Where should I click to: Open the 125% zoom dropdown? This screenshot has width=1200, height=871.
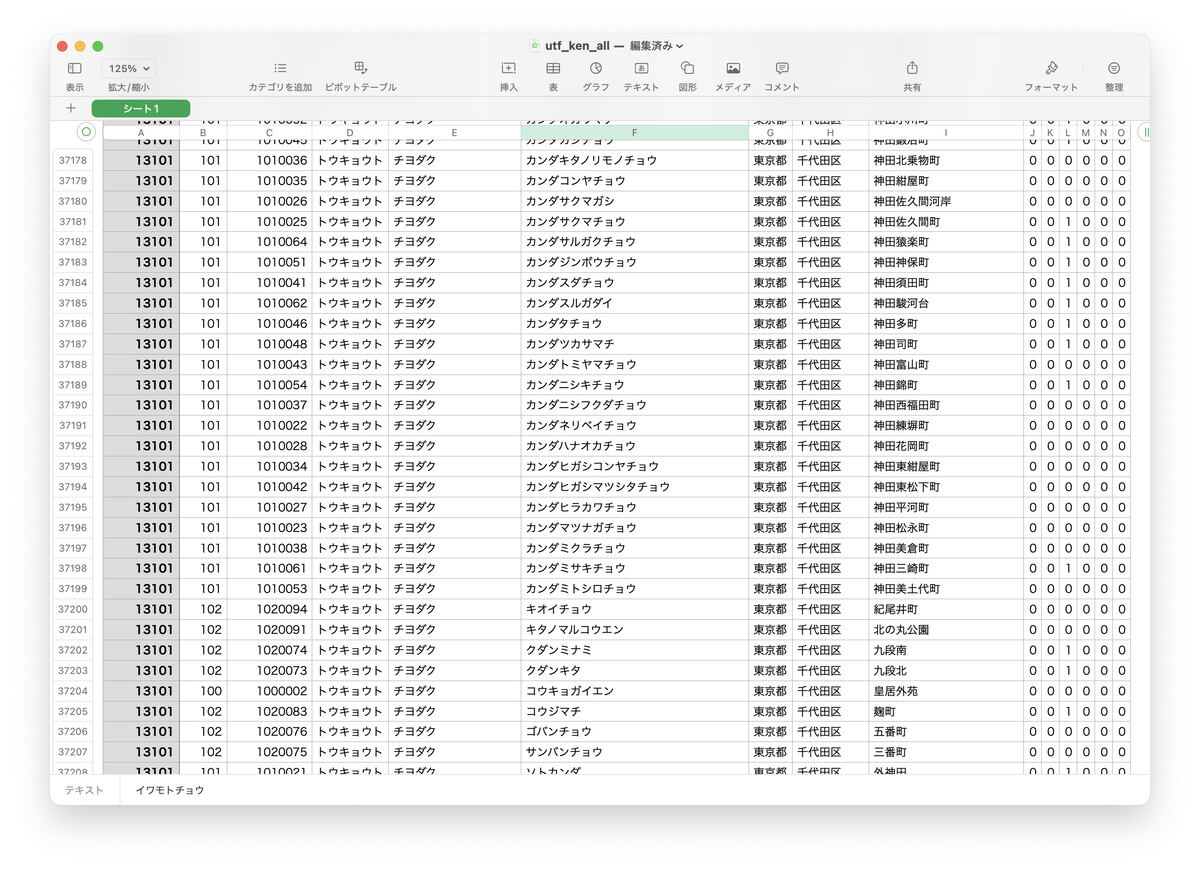click(127, 68)
